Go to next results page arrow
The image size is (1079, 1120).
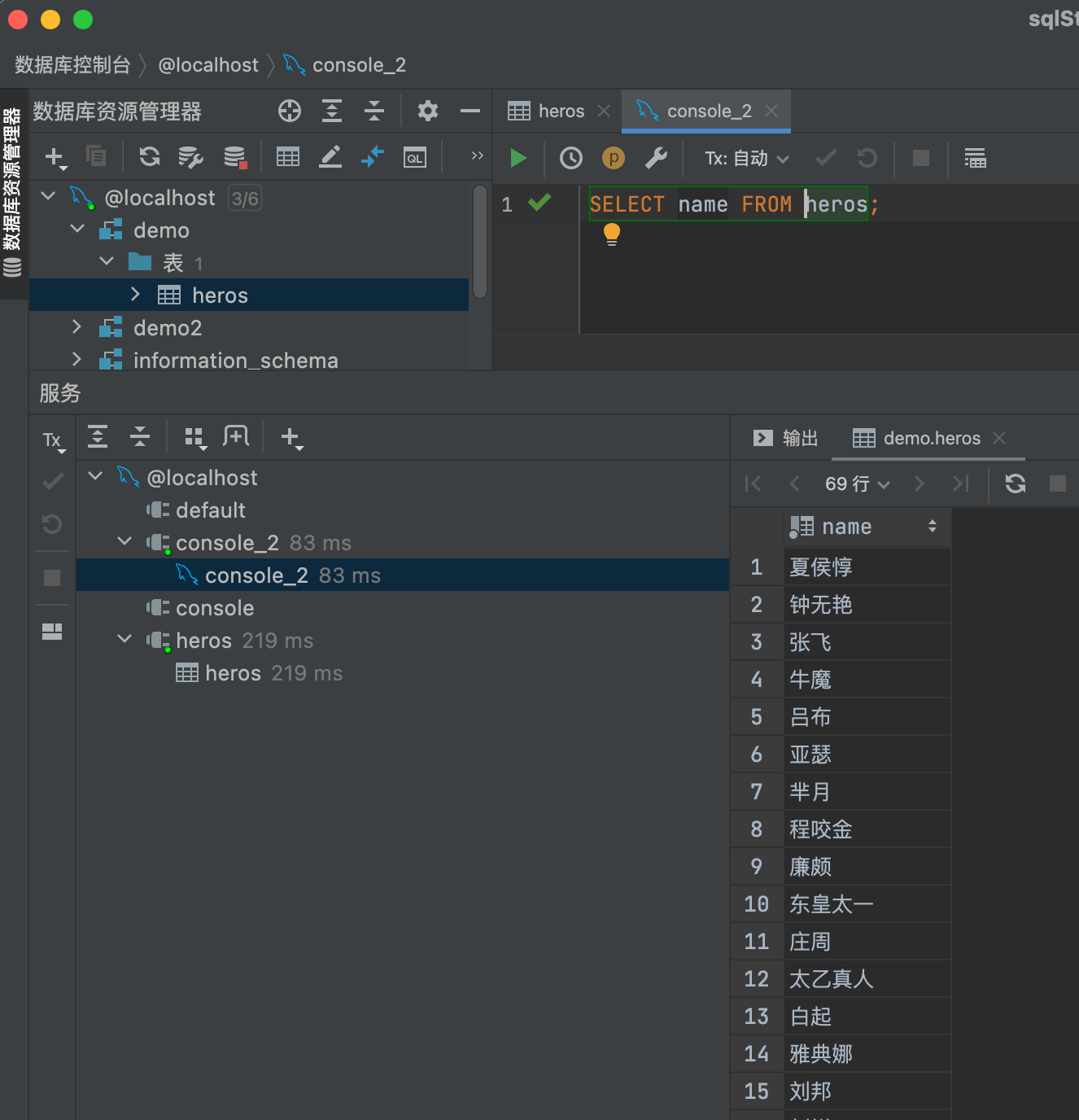click(920, 483)
